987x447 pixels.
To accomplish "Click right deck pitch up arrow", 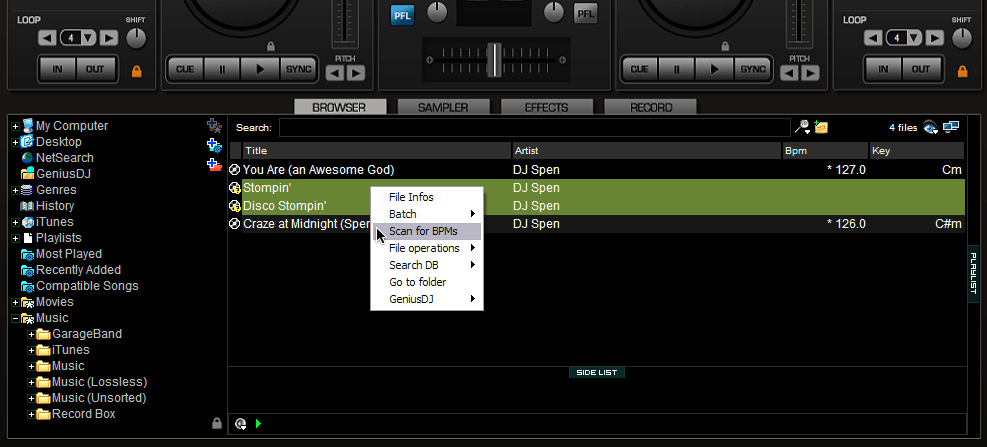I will 810,74.
